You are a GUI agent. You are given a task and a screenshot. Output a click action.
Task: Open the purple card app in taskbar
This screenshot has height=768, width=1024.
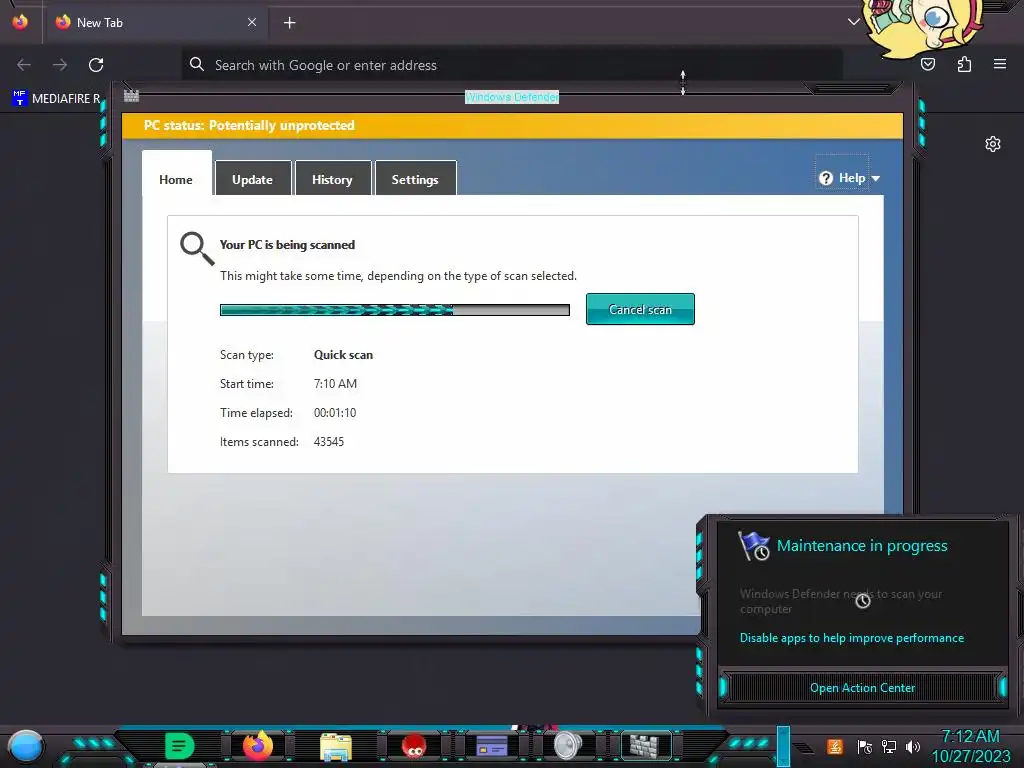coord(492,746)
